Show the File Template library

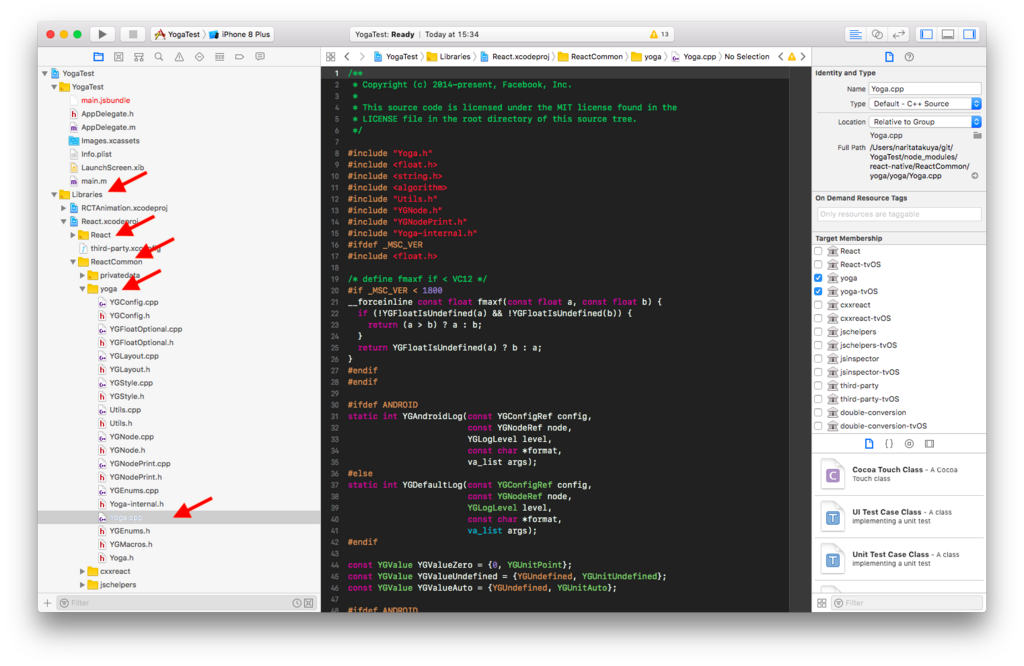(869, 443)
